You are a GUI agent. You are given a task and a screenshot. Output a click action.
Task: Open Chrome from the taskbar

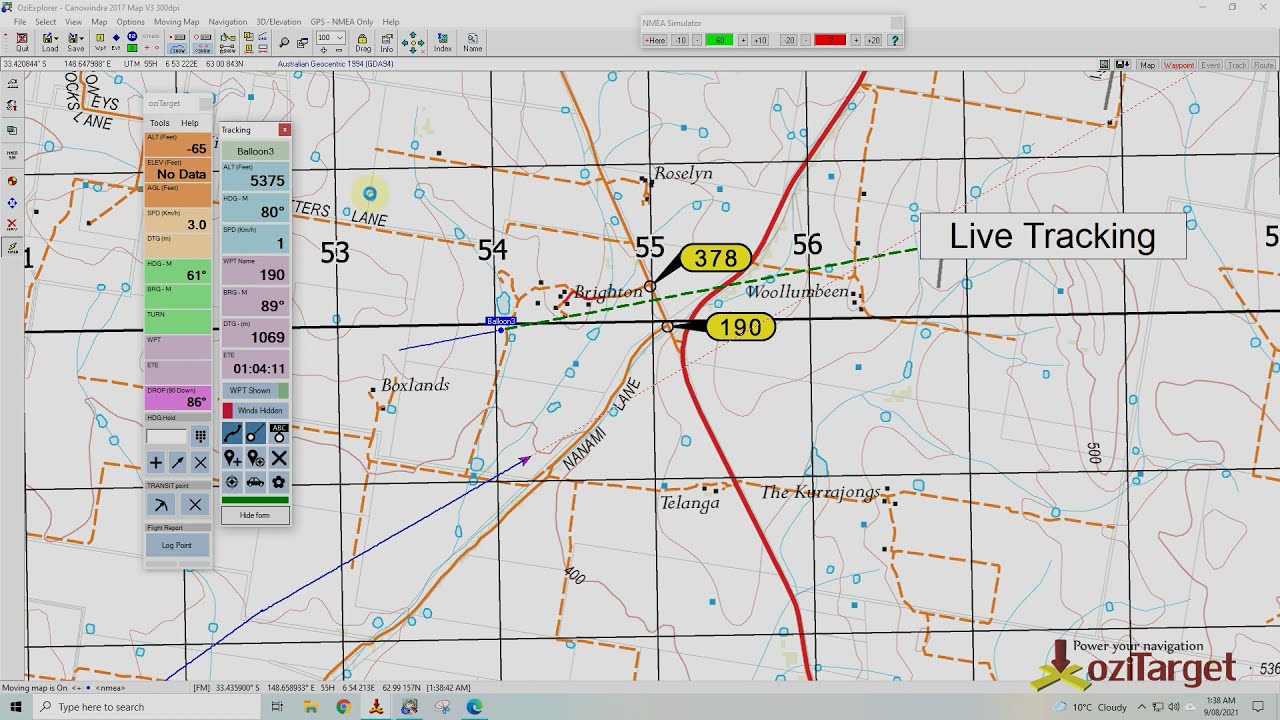click(343, 707)
